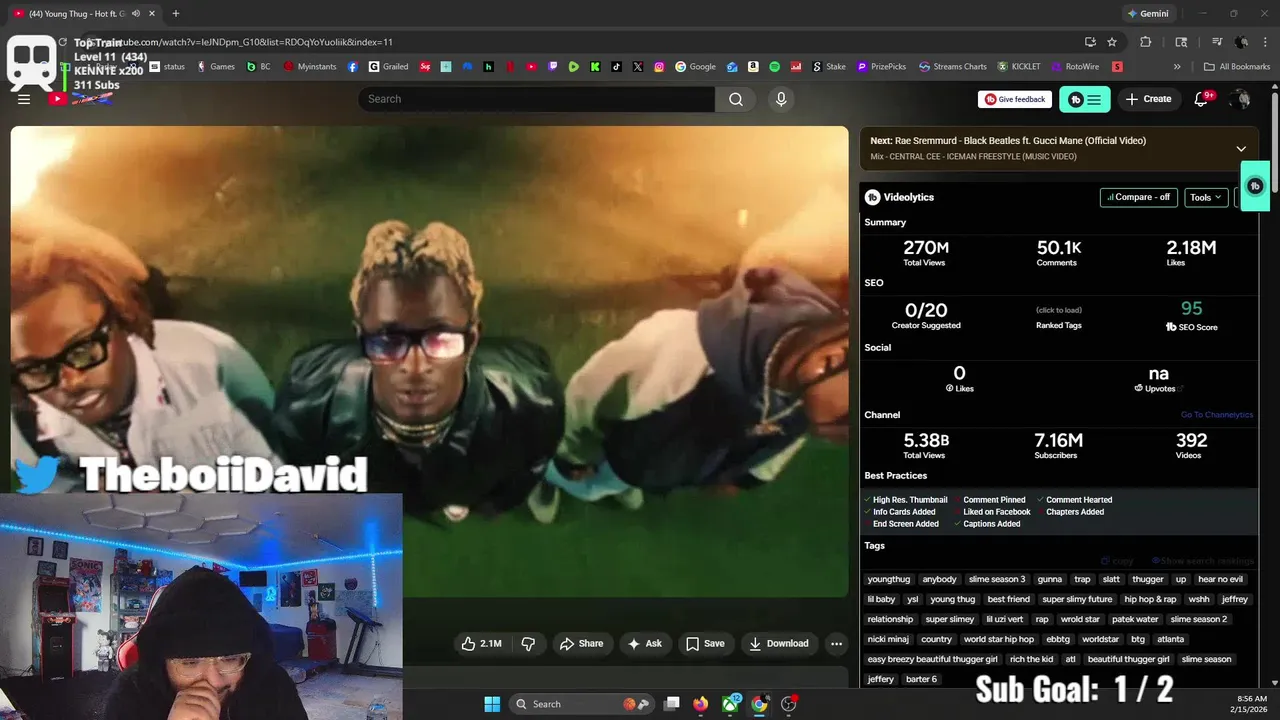Select the 'gunna' tag

(x=1050, y=579)
